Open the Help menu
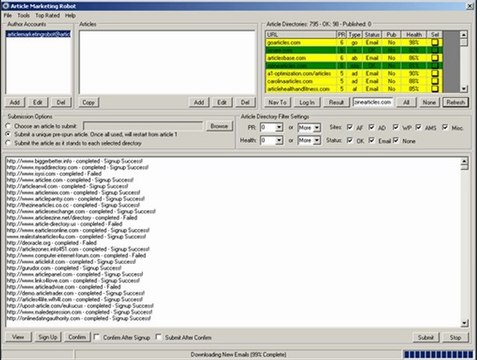The image size is (477, 360). pos(70,15)
